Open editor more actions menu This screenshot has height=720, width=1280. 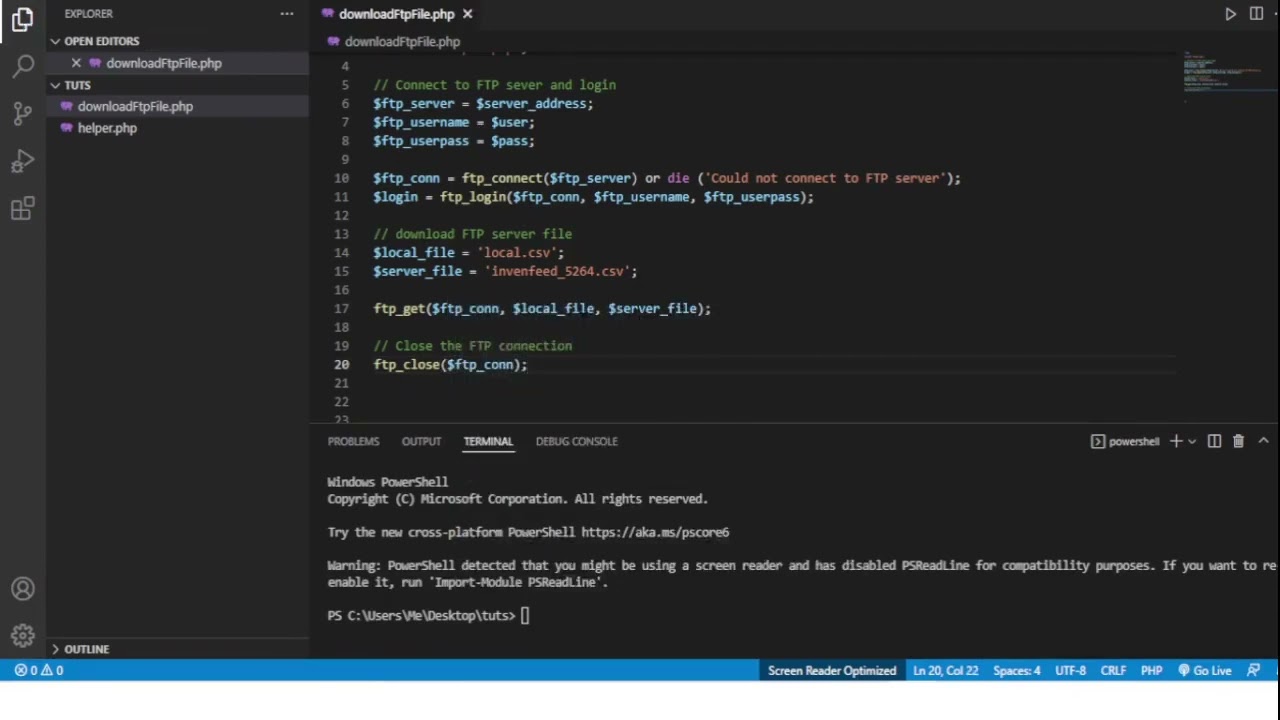pos(1277,14)
